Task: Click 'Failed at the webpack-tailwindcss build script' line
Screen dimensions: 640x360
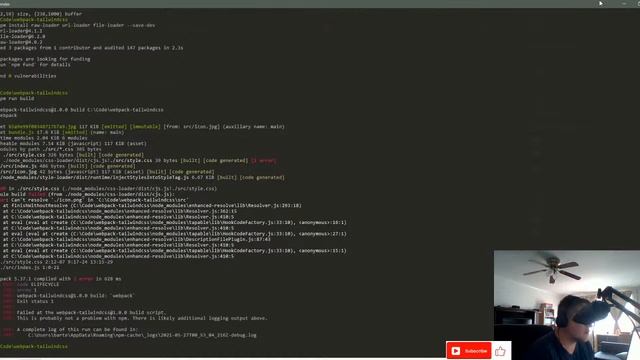Action: click(91, 312)
